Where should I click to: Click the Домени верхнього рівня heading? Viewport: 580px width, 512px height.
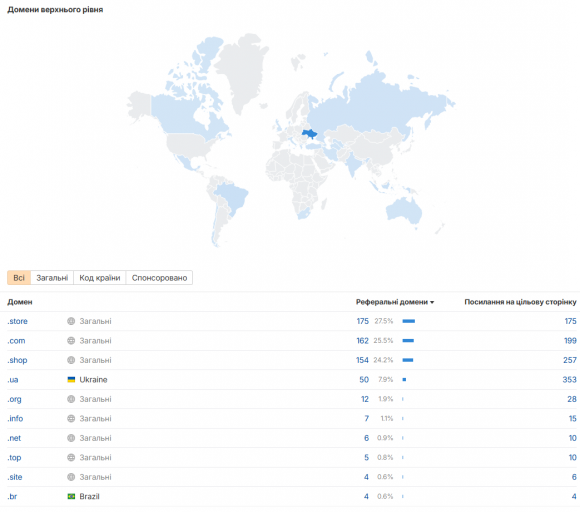pyautogui.click(x=55, y=10)
